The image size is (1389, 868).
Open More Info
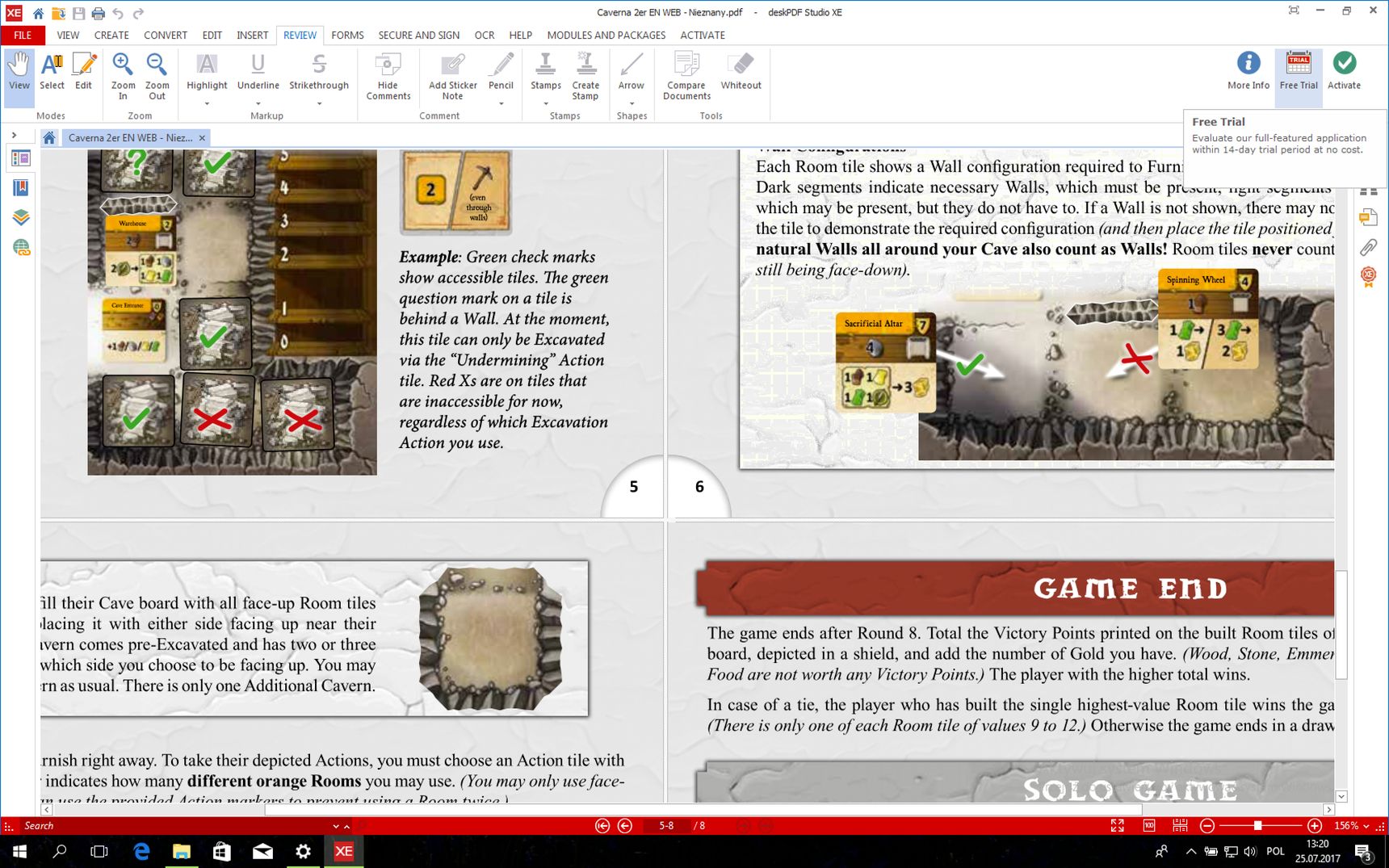point(1248,71)
